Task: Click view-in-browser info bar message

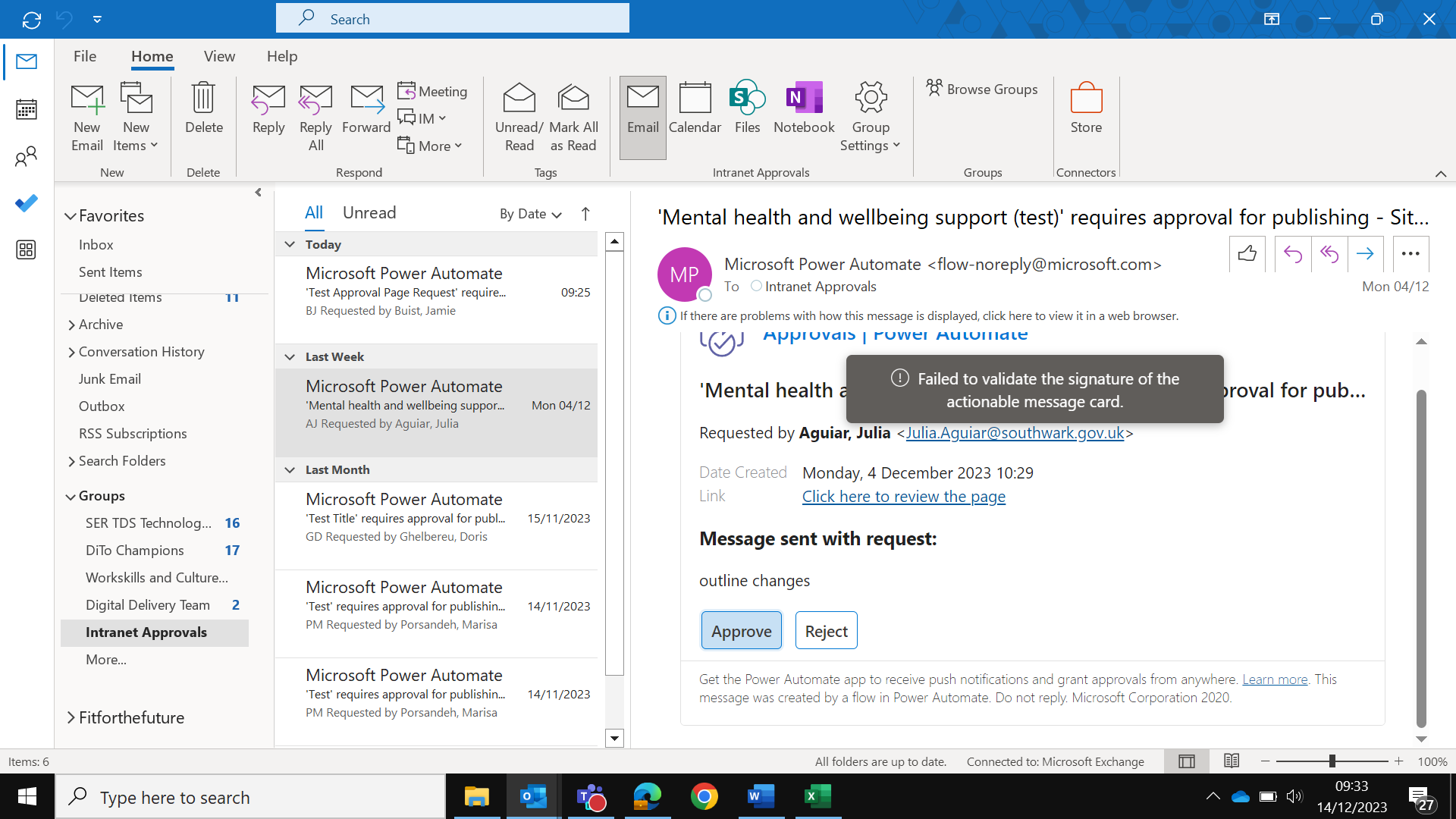Action: [x=929, y=316]
